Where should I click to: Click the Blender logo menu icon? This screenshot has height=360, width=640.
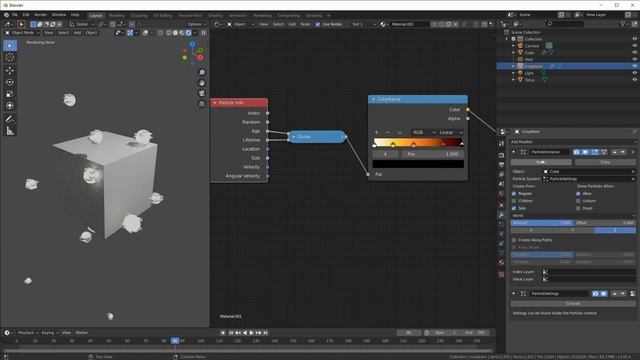[x=6, y=15]
